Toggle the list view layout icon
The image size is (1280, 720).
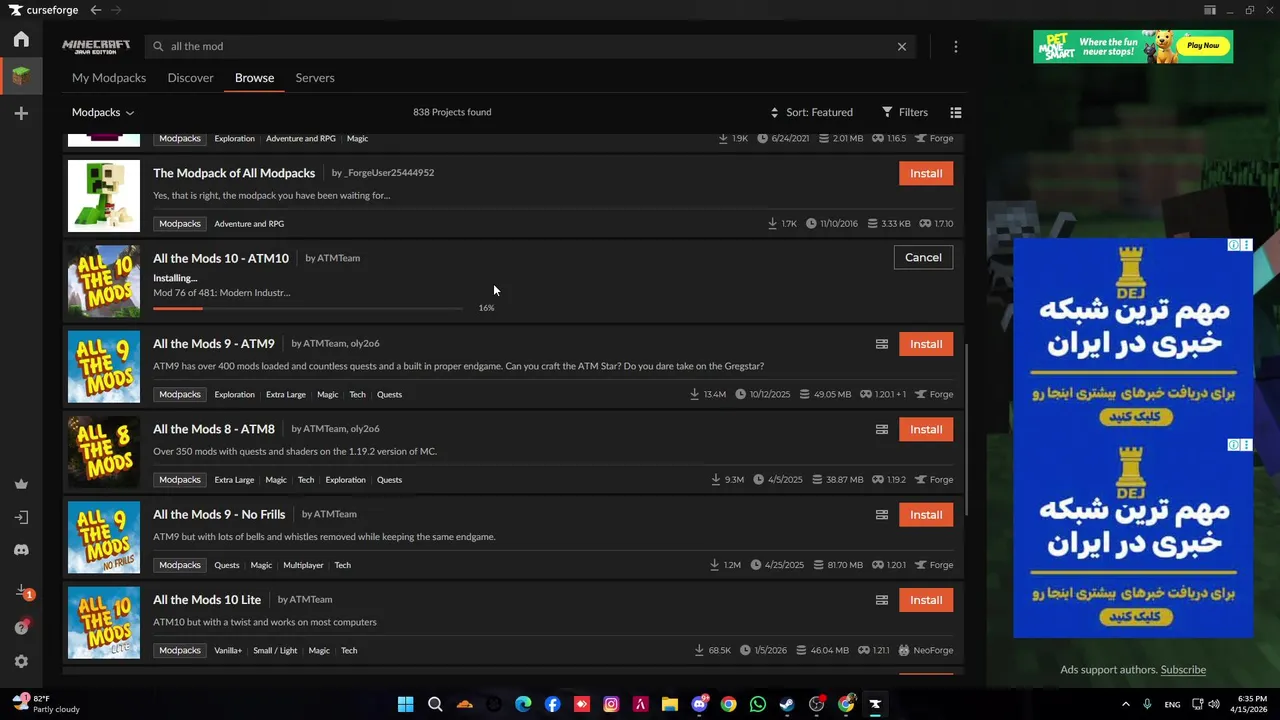coord(956,112)
